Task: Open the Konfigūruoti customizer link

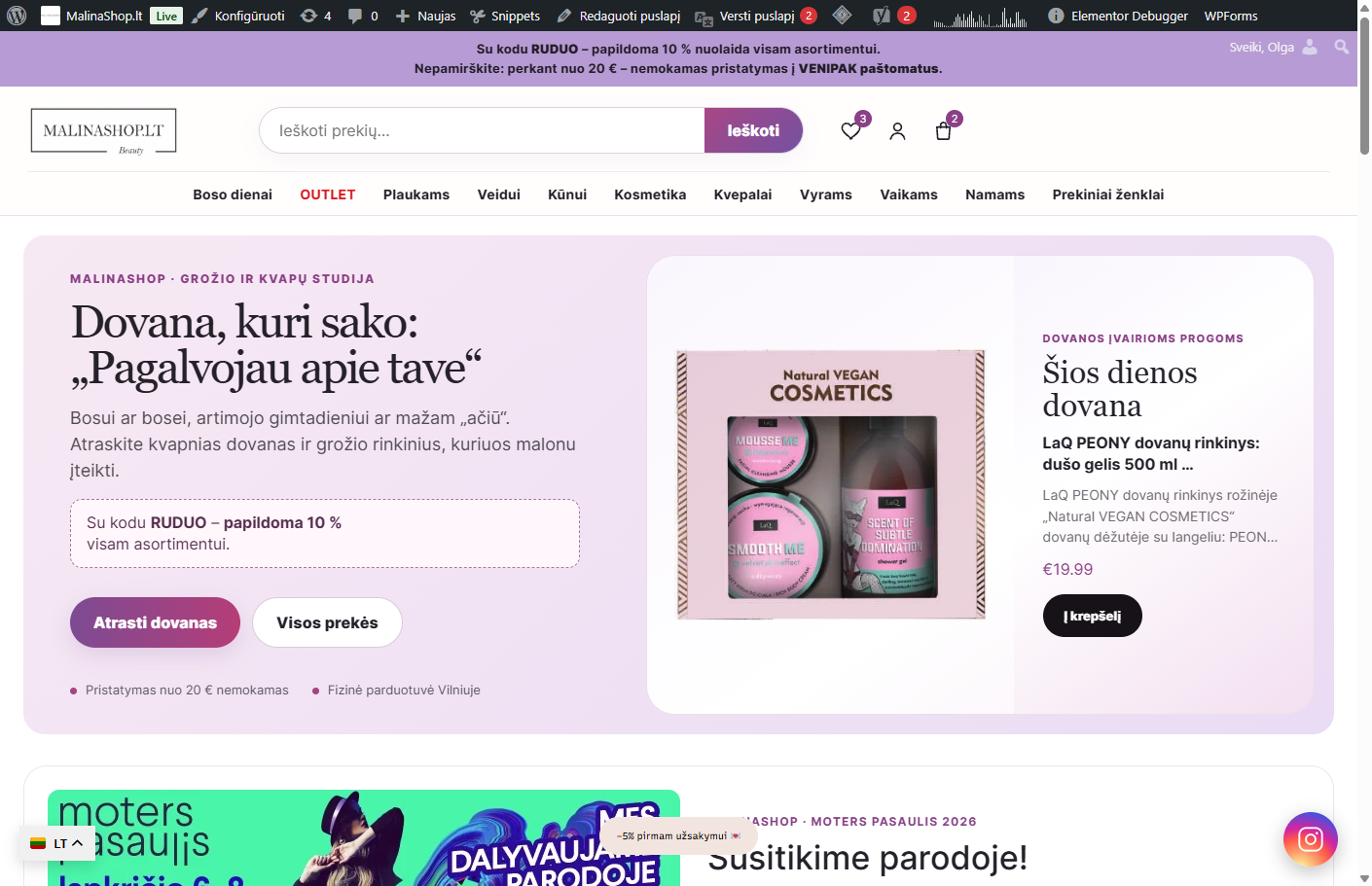Action: click(238, 16)
